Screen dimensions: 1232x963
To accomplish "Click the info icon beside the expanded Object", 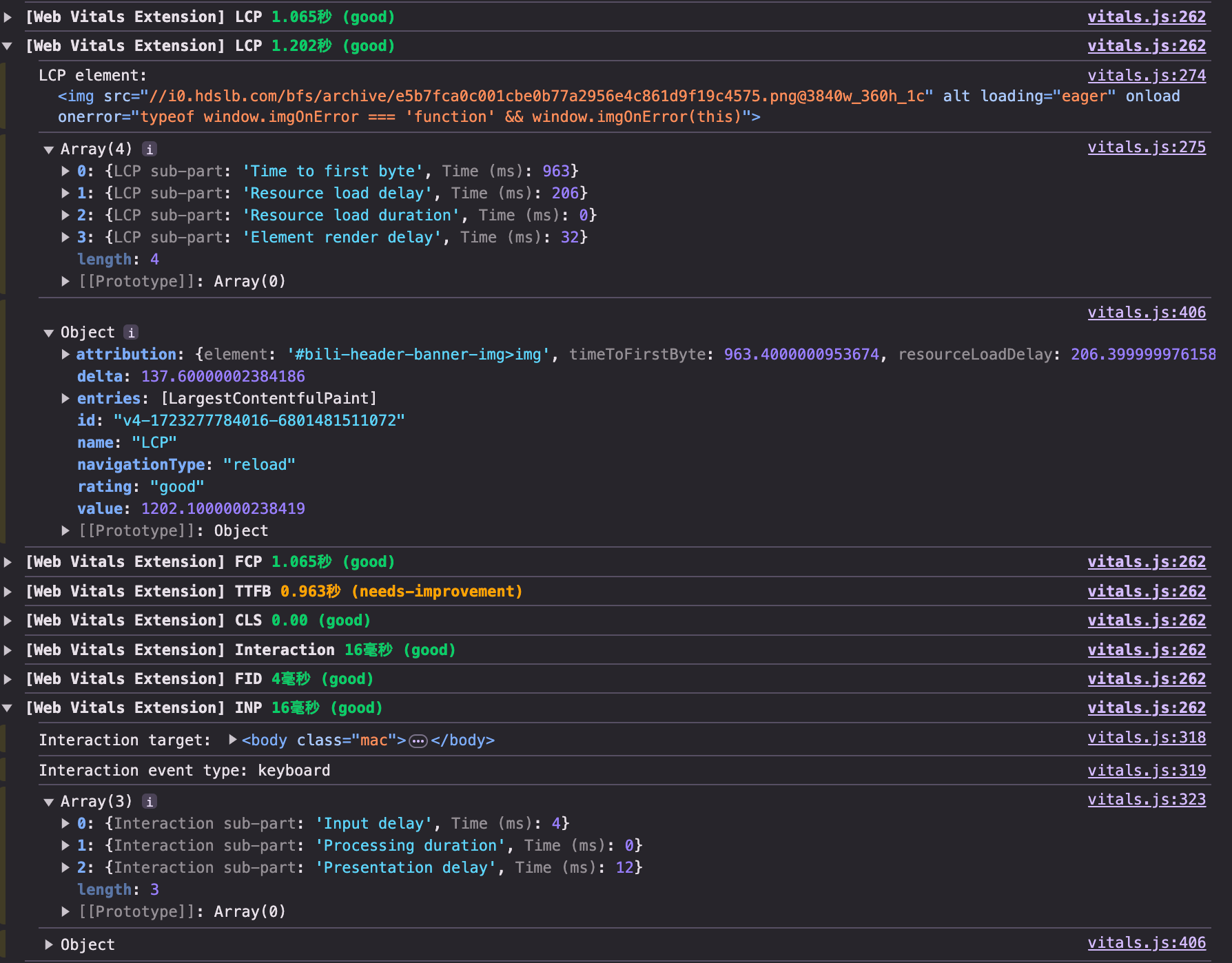I will pyautogui.click(x=131, y=333).
